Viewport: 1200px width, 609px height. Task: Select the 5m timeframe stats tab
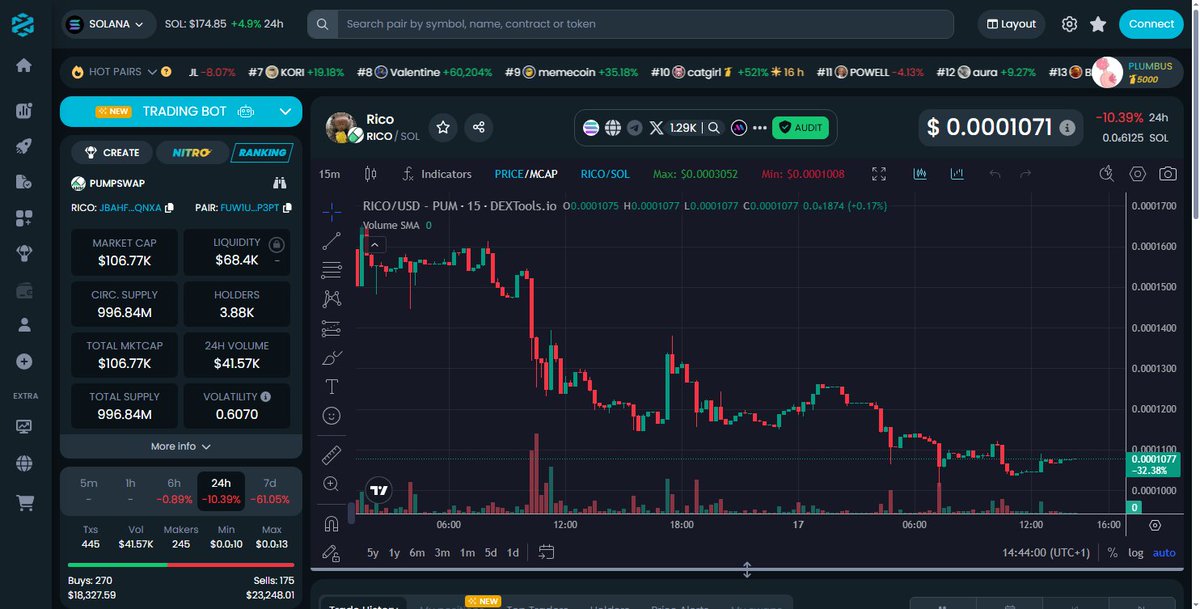coord(89,490)
